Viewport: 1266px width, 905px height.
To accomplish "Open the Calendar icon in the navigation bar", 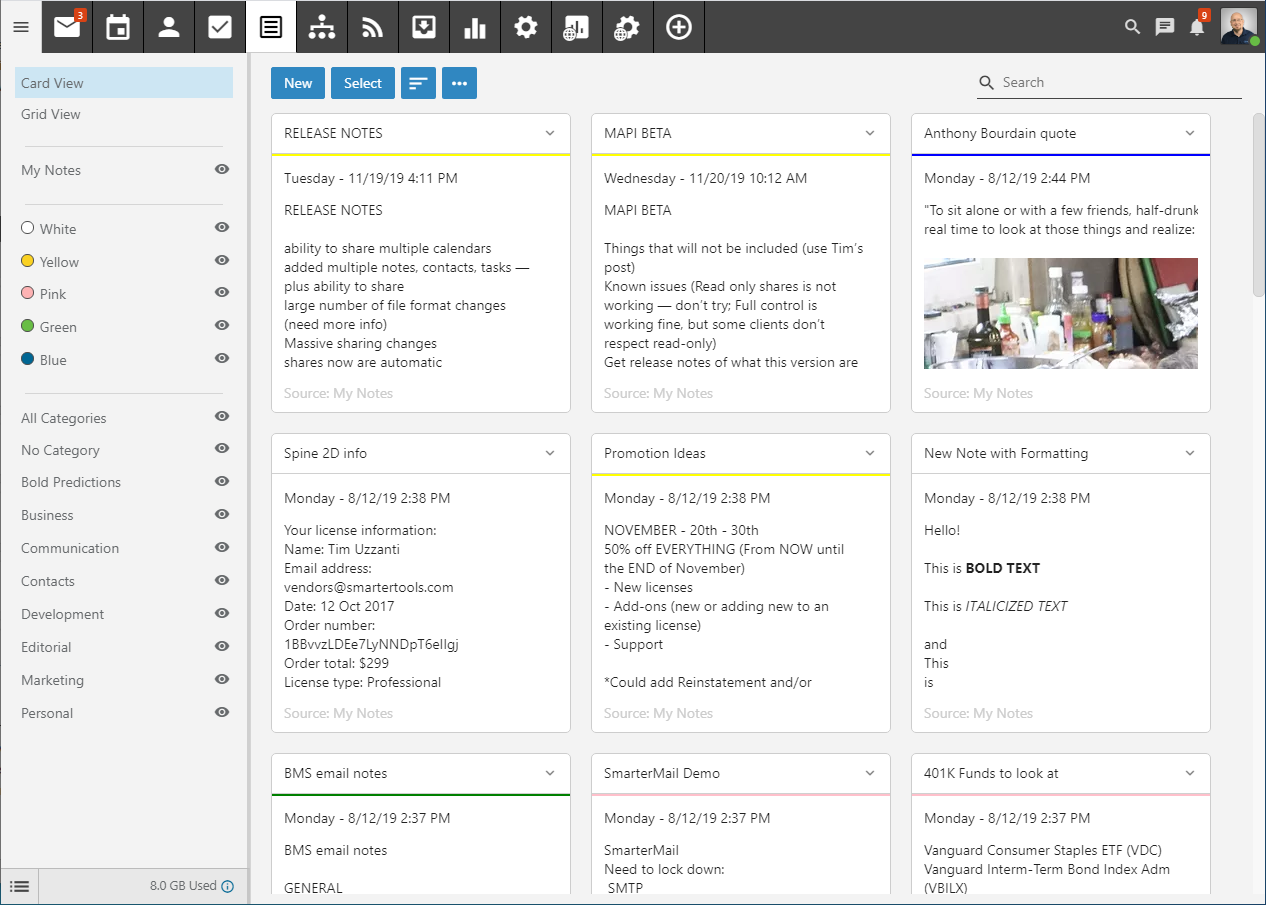I will [118, 27].
